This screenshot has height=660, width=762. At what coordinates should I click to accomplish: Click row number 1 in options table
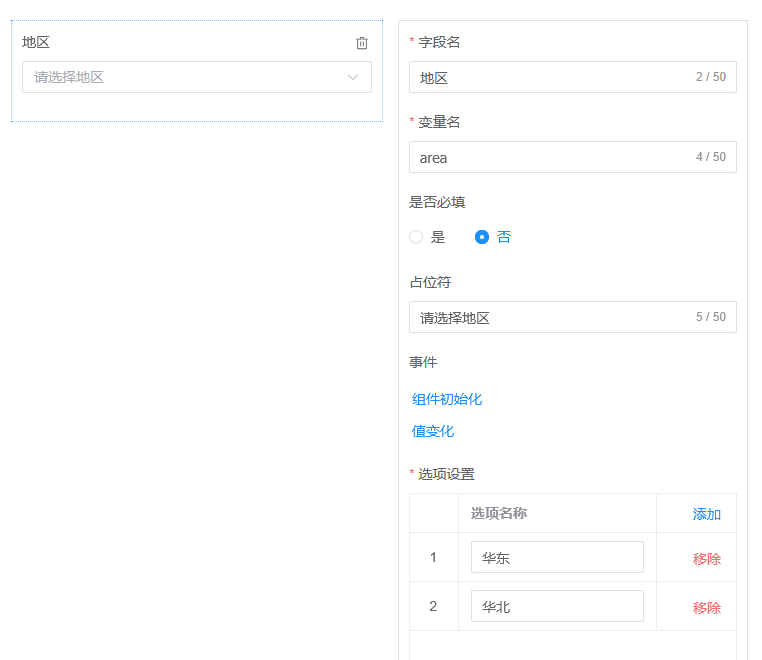[433, 557]
